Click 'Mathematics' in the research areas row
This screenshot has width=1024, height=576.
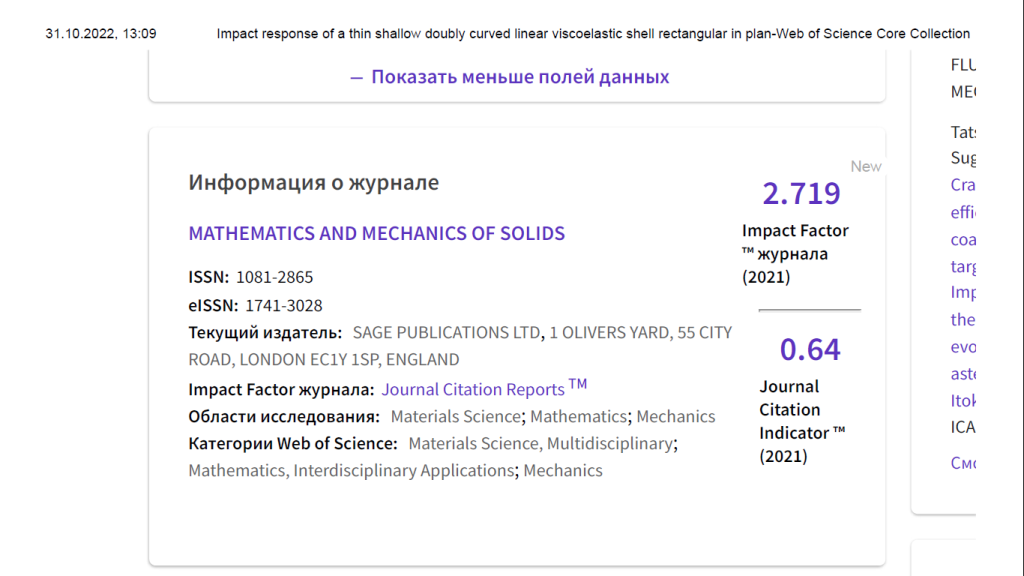[578, 416]
